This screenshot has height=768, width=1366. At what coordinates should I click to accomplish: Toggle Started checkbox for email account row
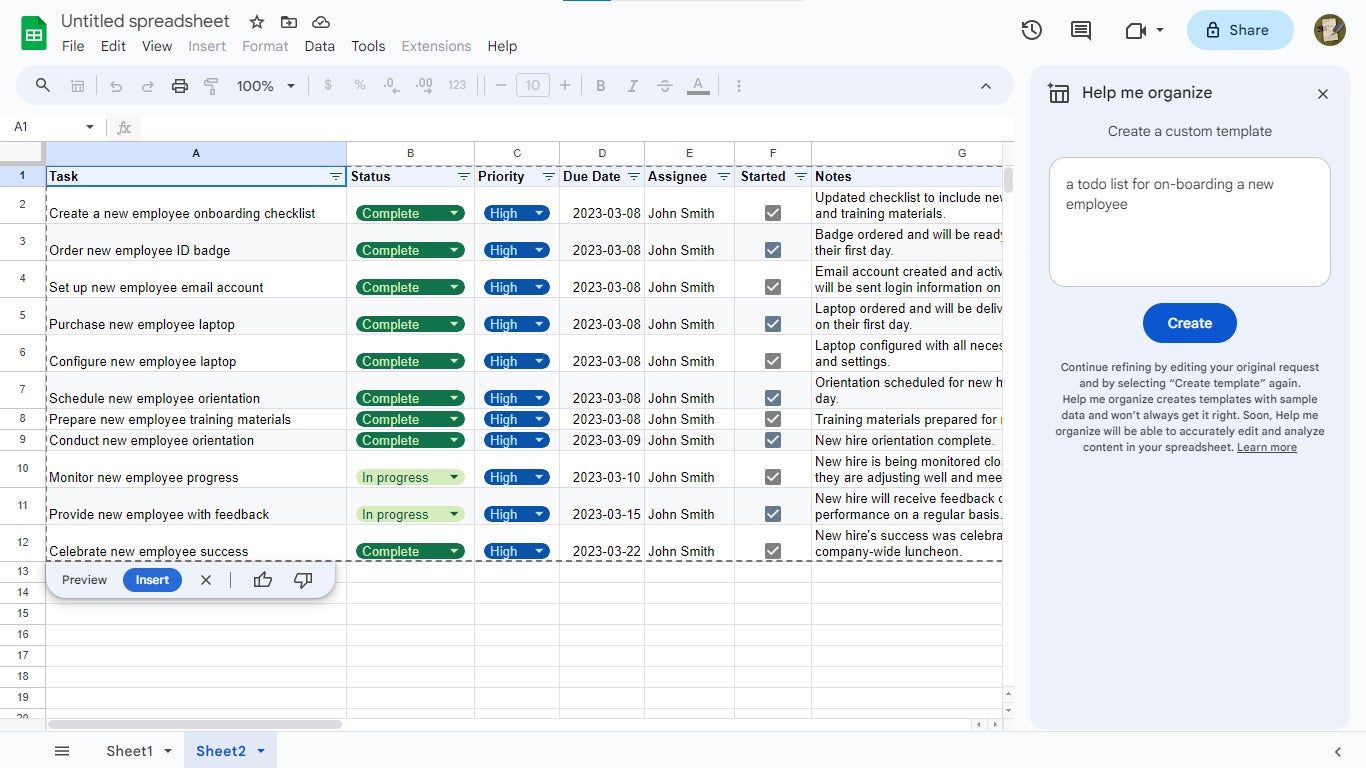pyautogui.click(x=773, y=287)
